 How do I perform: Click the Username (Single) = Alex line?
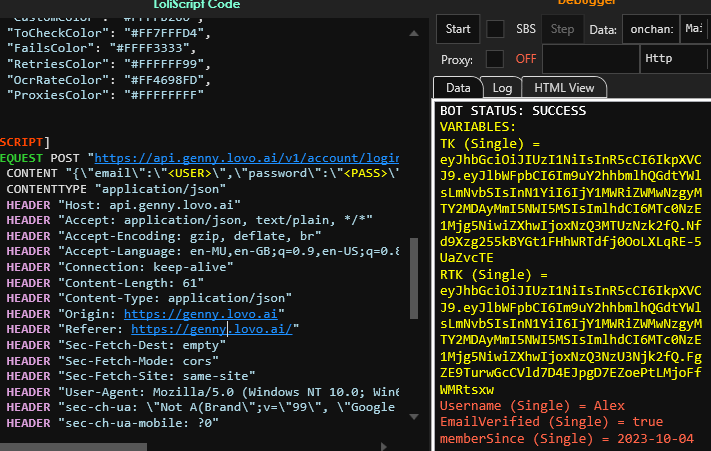(x=532, y=406)
